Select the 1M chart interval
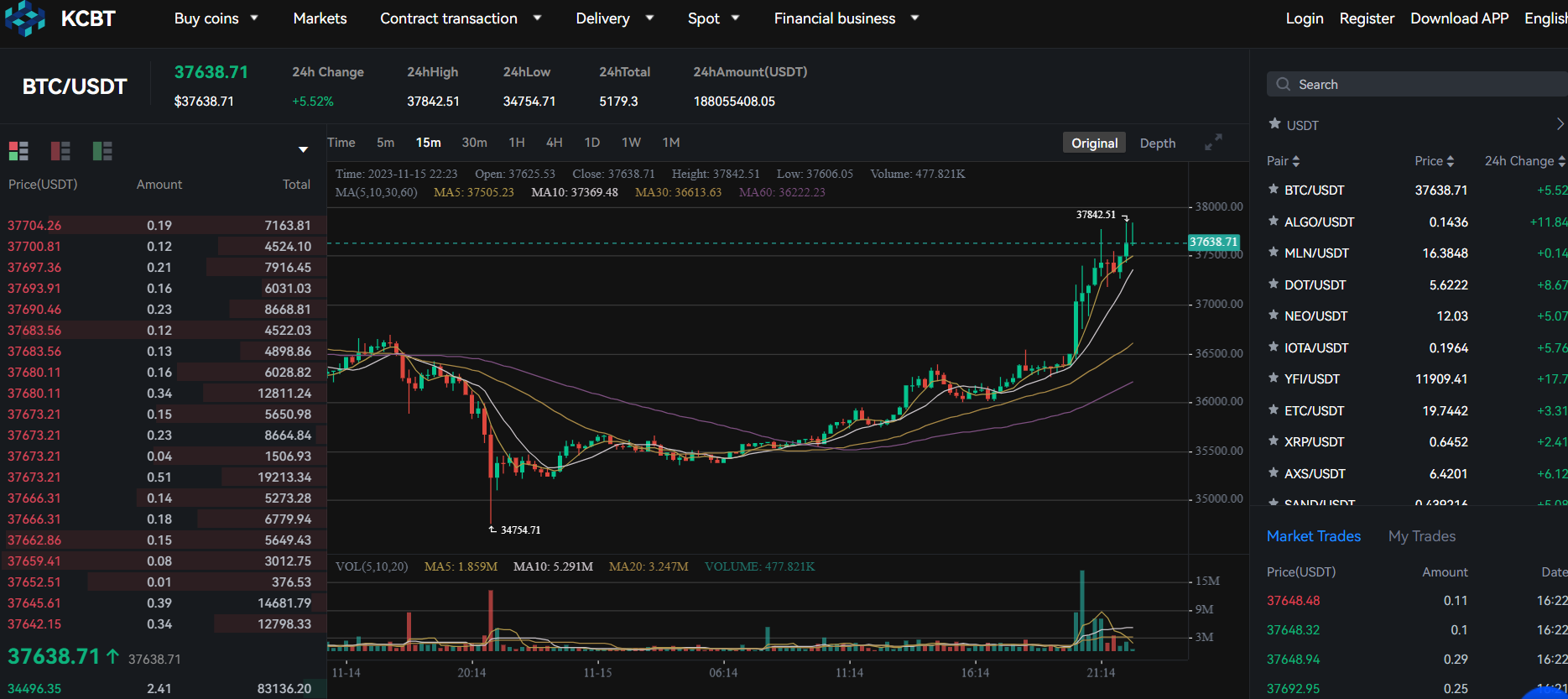The image size is (1568, 699). 671,143
